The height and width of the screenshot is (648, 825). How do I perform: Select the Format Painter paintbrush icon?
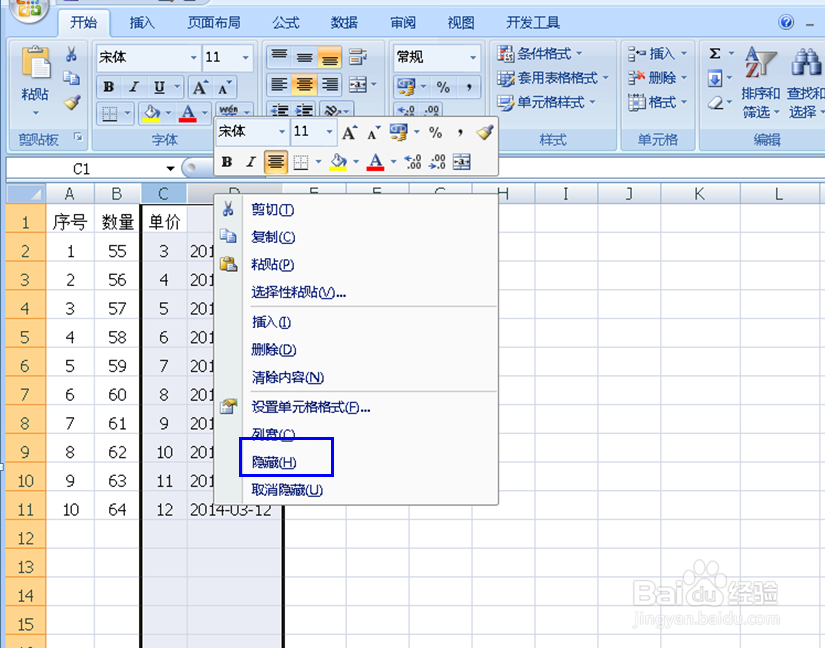pos(72,102)
